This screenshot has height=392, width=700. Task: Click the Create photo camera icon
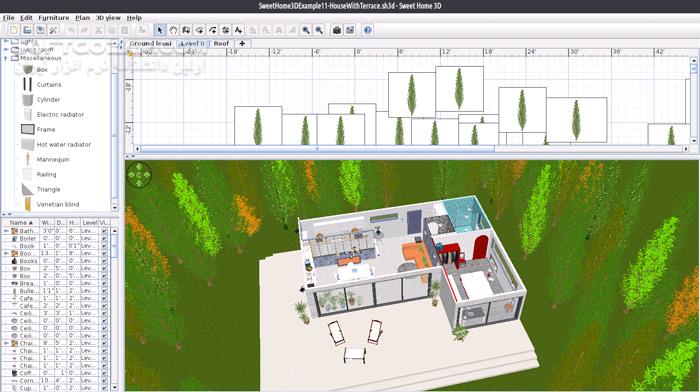(337, 30)
